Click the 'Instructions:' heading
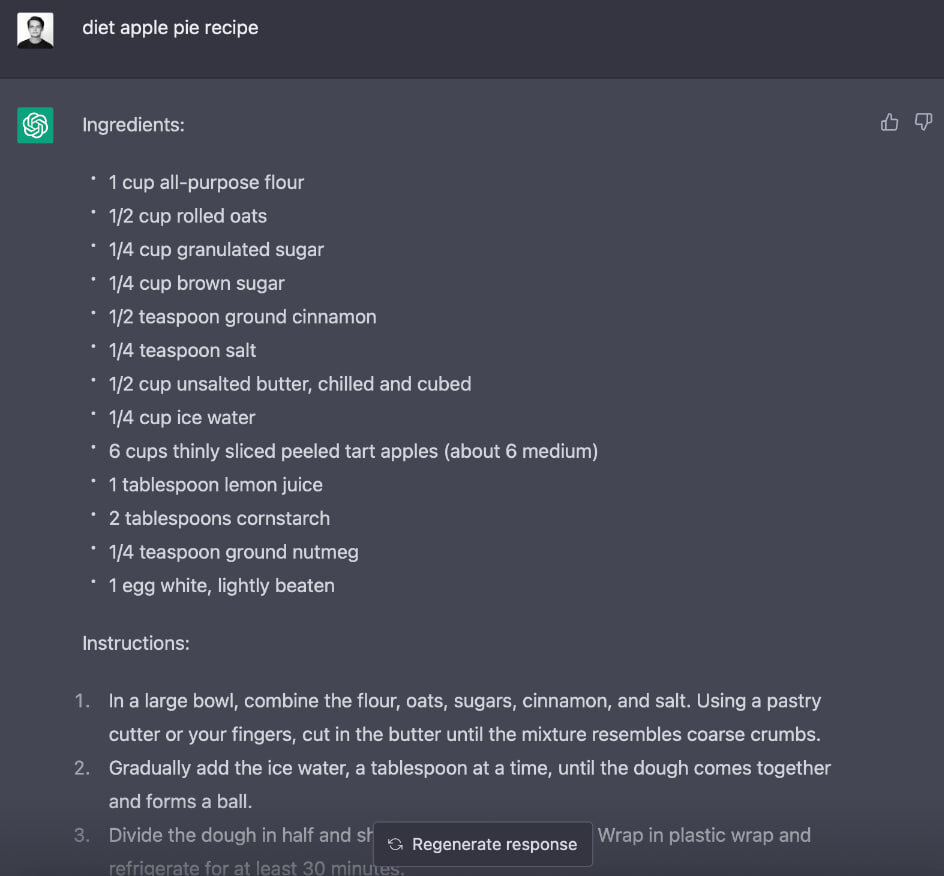Image resolution: width=944 pixels, height=876 pixels. pos(136,643)
